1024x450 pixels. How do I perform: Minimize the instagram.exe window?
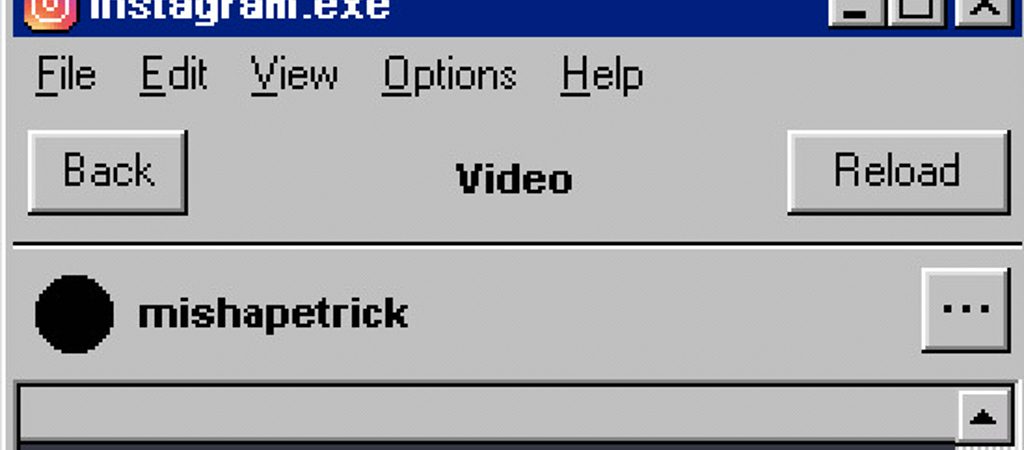click(x=857, y=12)
